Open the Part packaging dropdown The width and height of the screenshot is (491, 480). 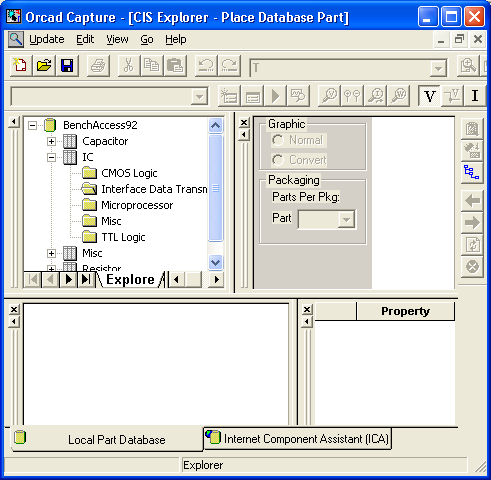[347, 219]
